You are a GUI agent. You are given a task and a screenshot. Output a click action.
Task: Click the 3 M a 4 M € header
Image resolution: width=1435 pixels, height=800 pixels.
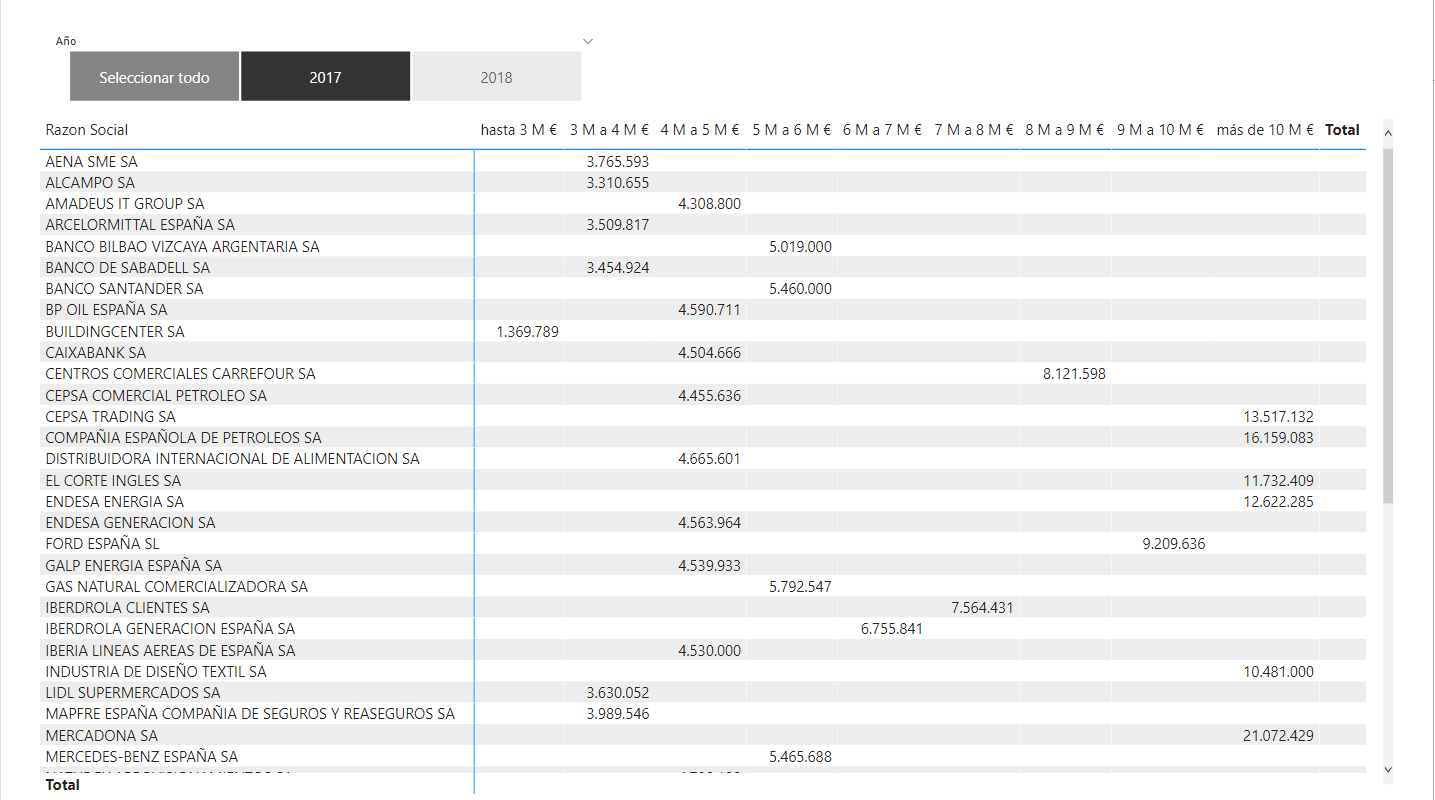609,130
